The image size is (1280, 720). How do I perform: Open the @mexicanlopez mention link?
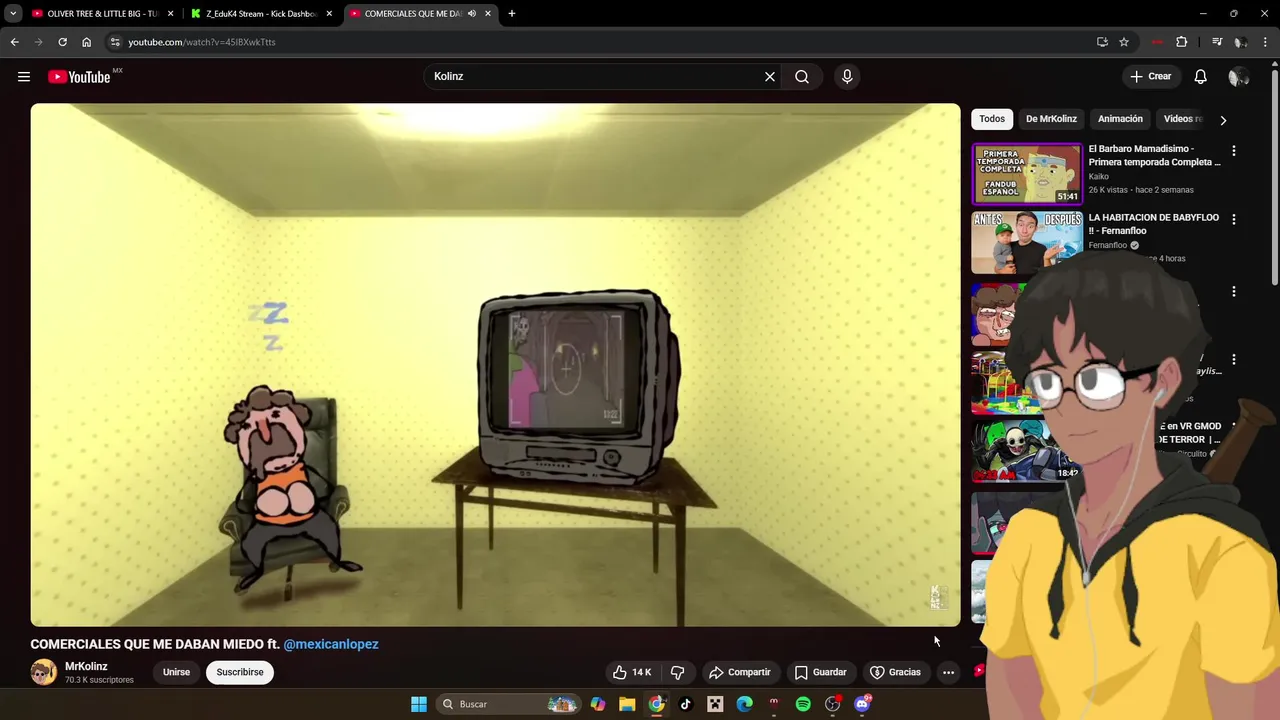pyautogui.click(x=331, y=644)
